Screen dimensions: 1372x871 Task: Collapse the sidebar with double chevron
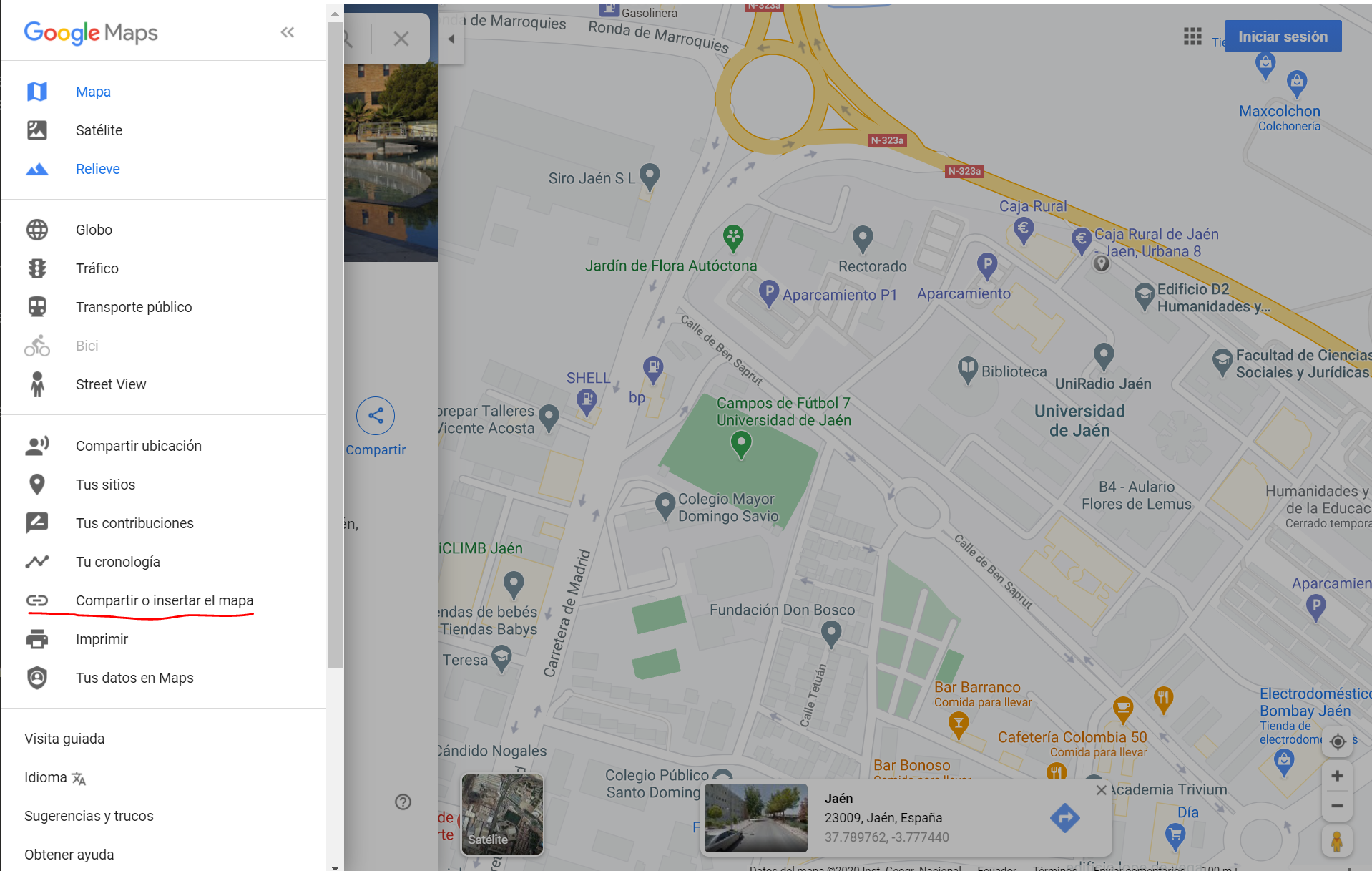pyautogui.click(x=287, y=31)
